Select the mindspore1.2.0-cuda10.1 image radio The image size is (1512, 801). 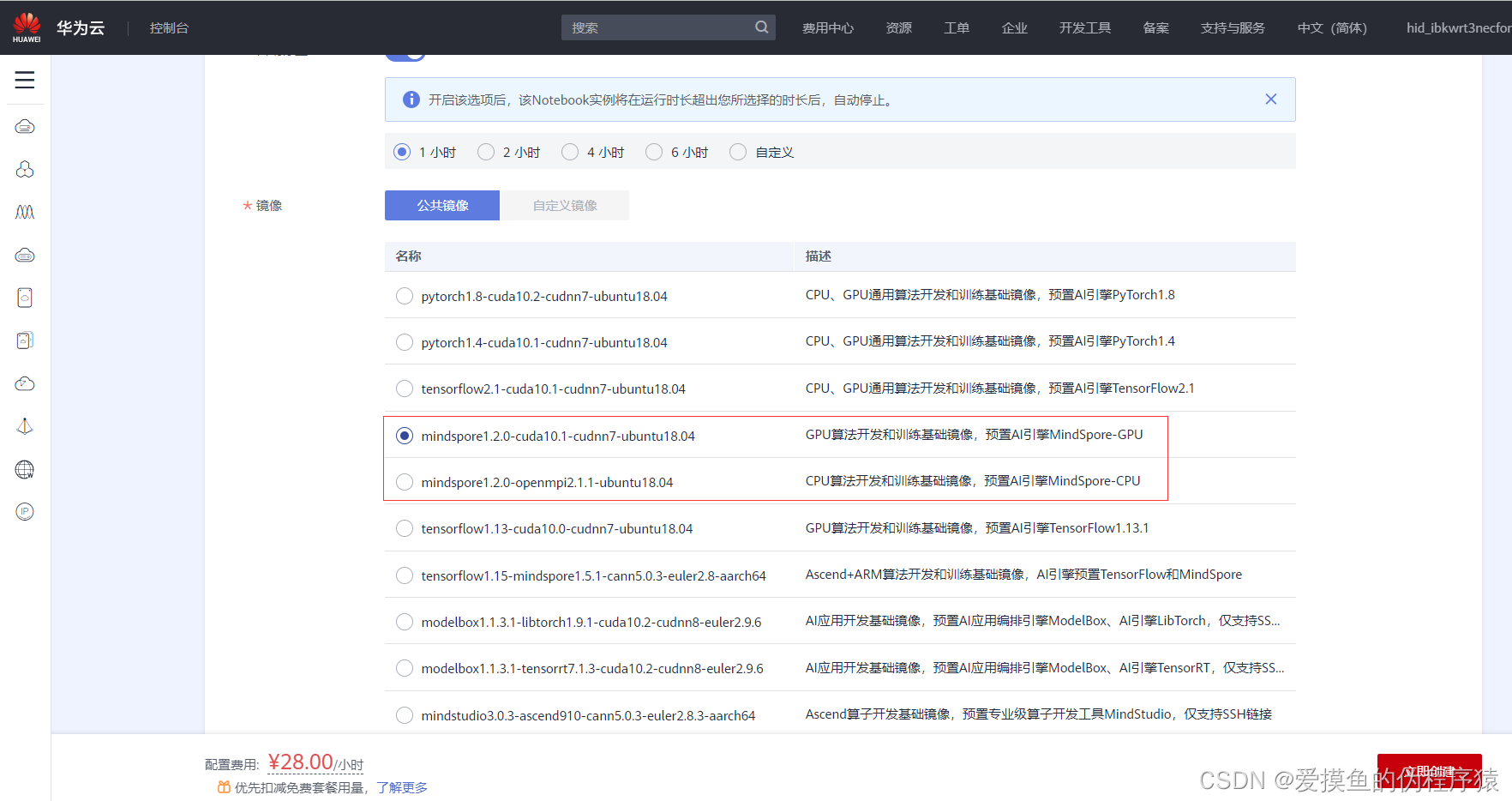pyautogui.click(x=405, y=436)
